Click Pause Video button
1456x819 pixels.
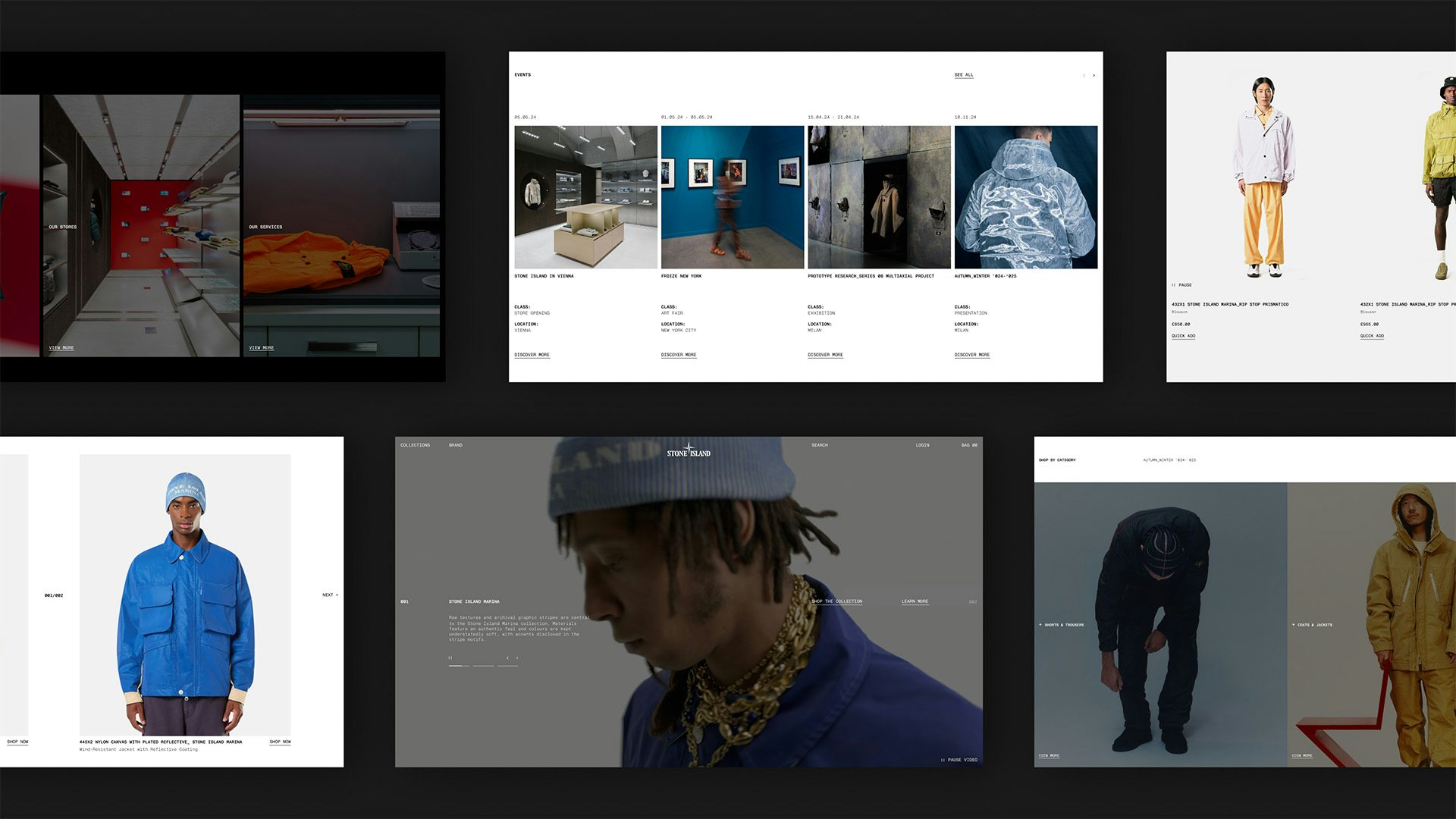(x=959, y=760)
